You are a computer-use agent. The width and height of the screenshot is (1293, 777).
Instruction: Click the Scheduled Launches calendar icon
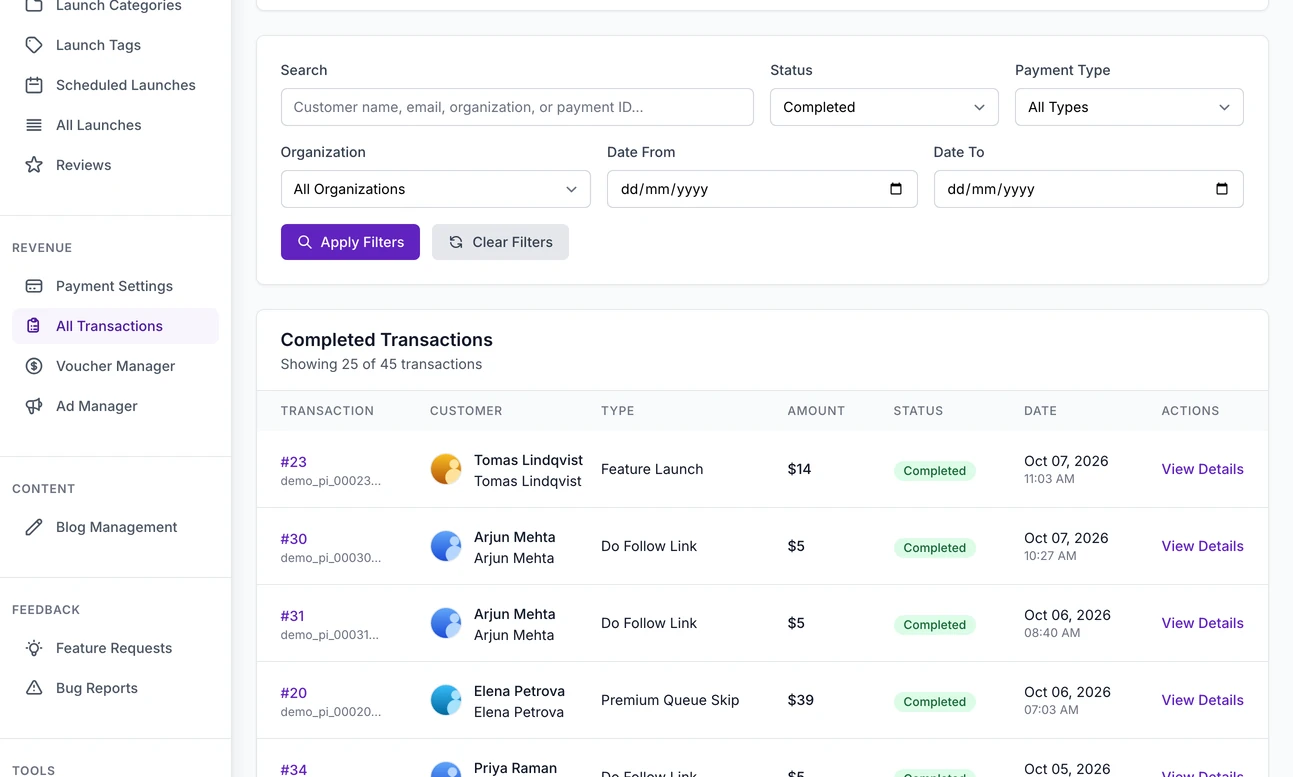34,85
